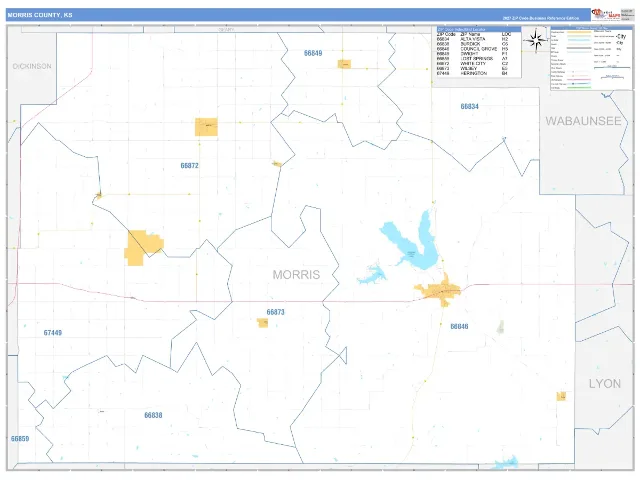This screenshot has width=640, height=480.
Task: Click the White City orange square in 66872
Action: (x=206, y=127)
